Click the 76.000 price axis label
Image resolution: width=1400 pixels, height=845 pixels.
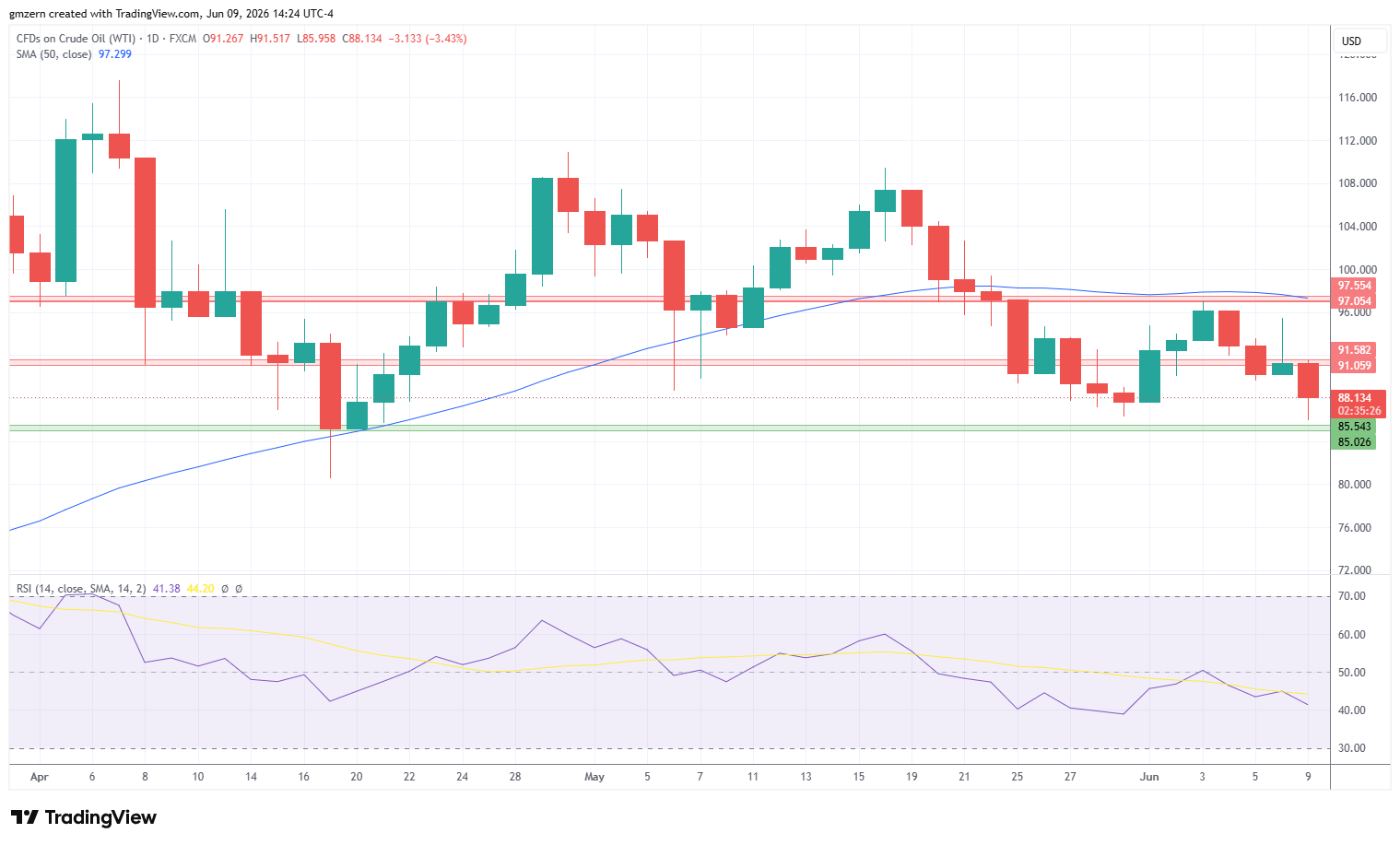click(1357, 528)
